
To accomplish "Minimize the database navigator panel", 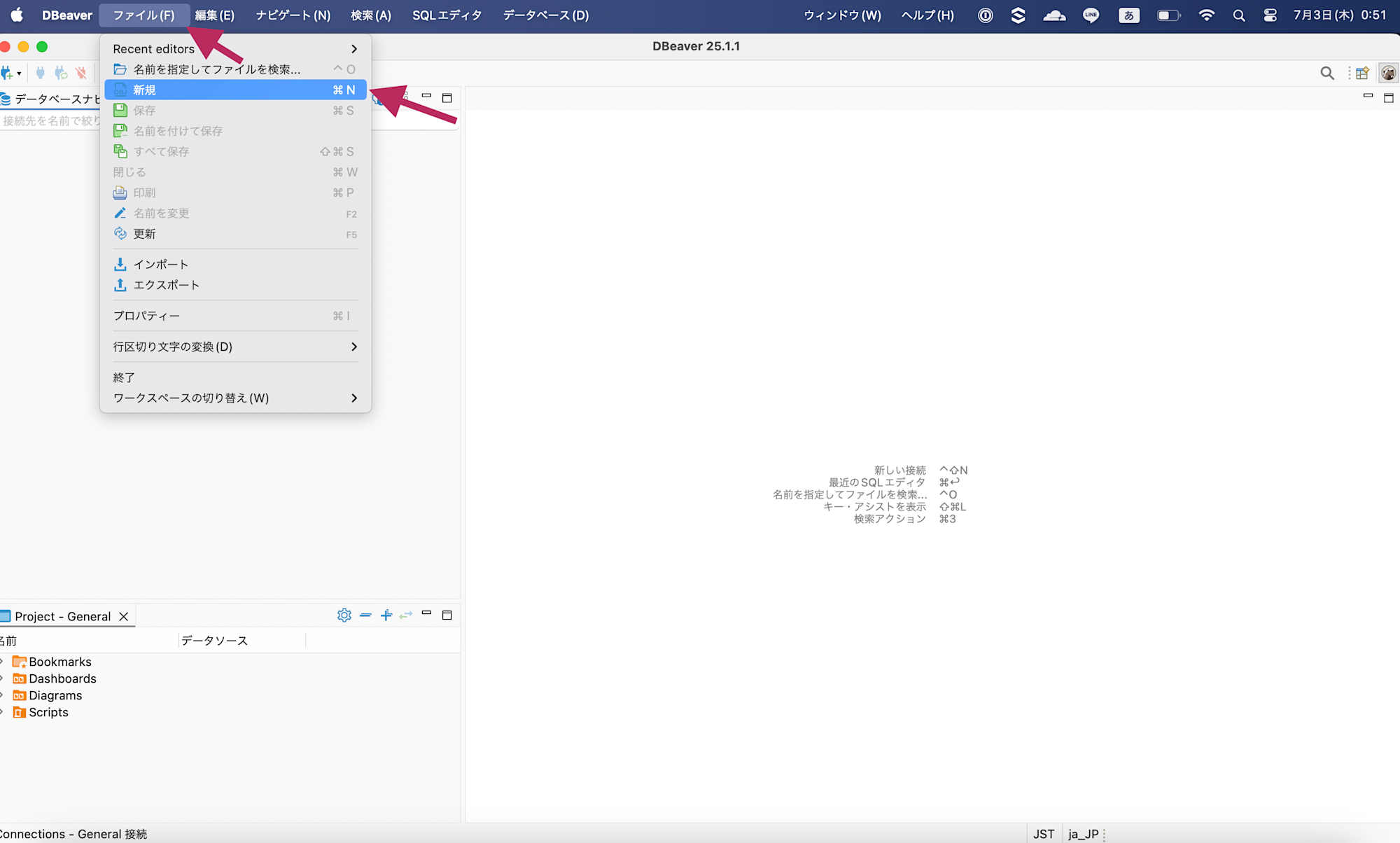I will click(426, 95).
